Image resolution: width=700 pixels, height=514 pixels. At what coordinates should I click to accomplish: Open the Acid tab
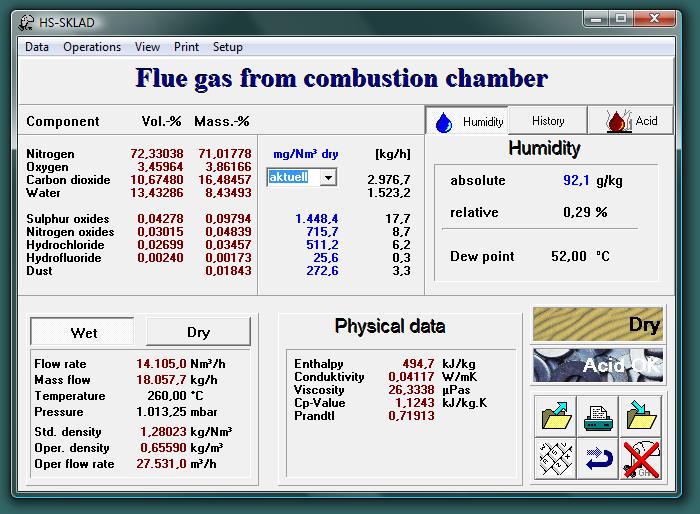point(632,121)
